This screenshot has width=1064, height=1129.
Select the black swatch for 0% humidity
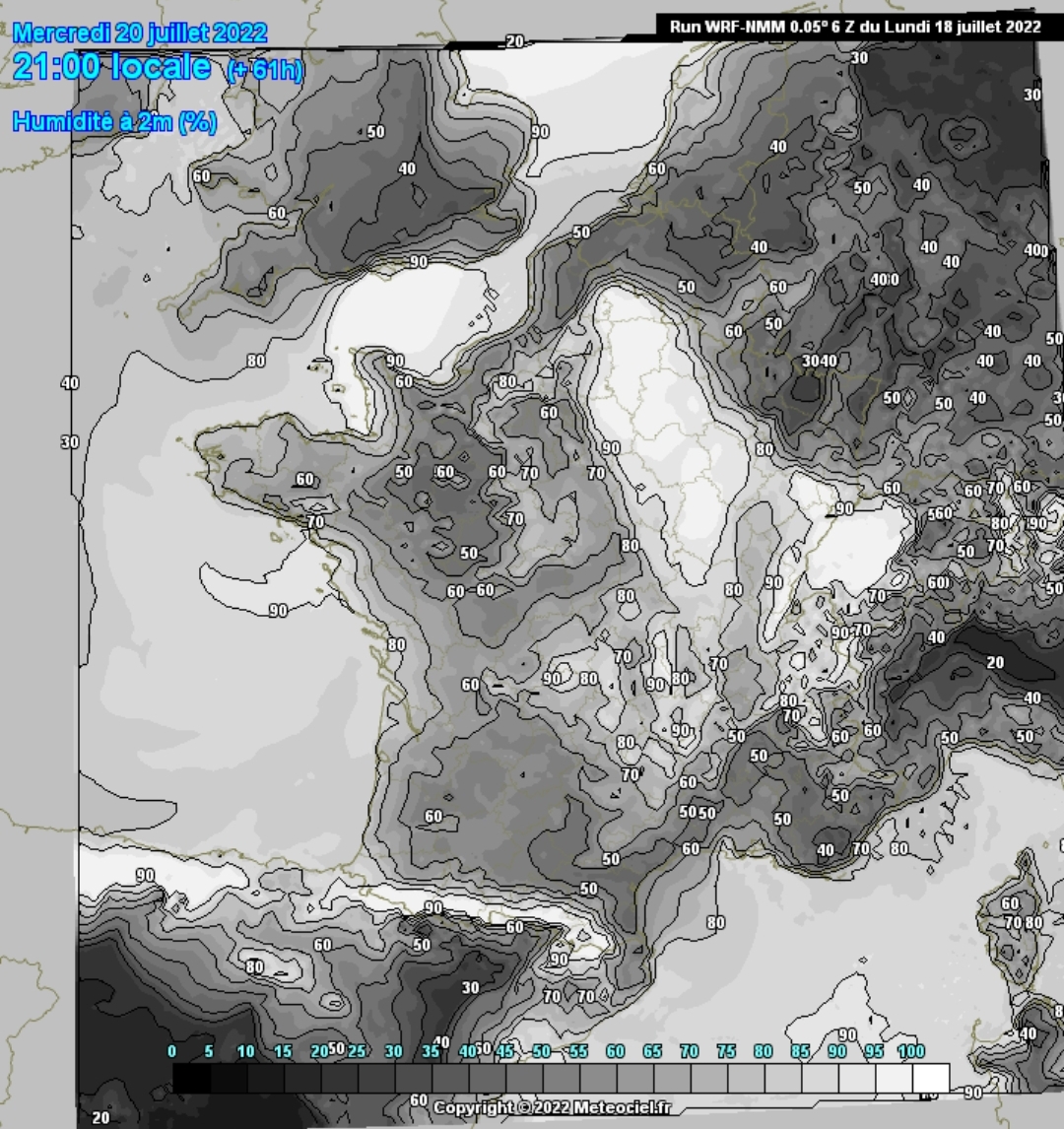(191, 1078)
